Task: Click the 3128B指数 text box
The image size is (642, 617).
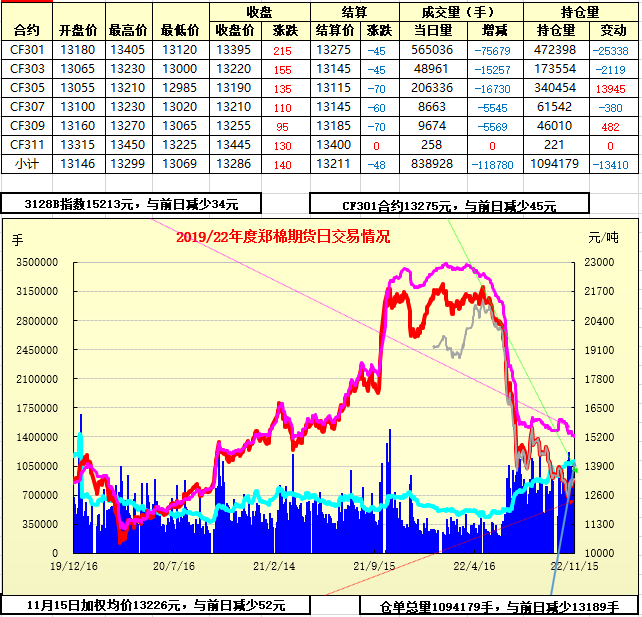Action: 131,204
